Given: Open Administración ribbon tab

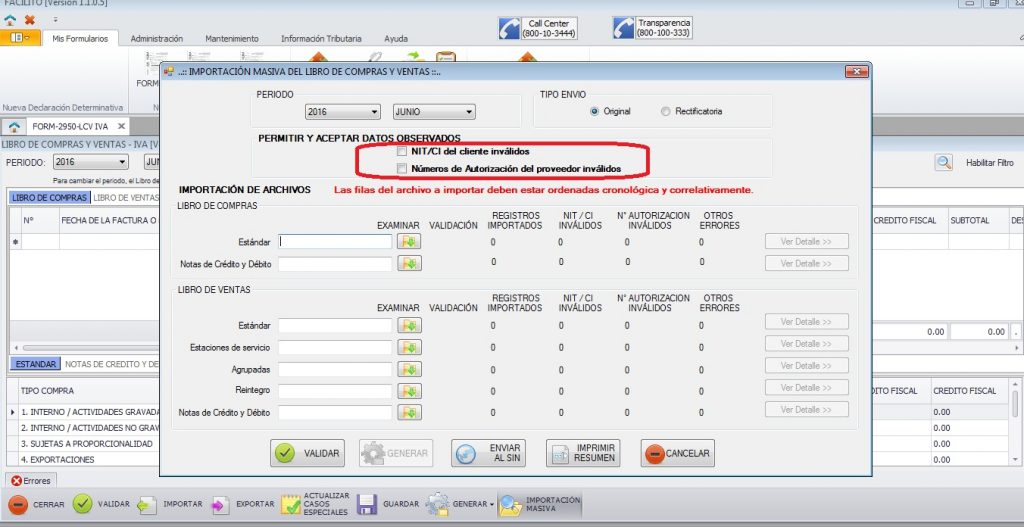Looking at the screenshot, I should (157, 39).
